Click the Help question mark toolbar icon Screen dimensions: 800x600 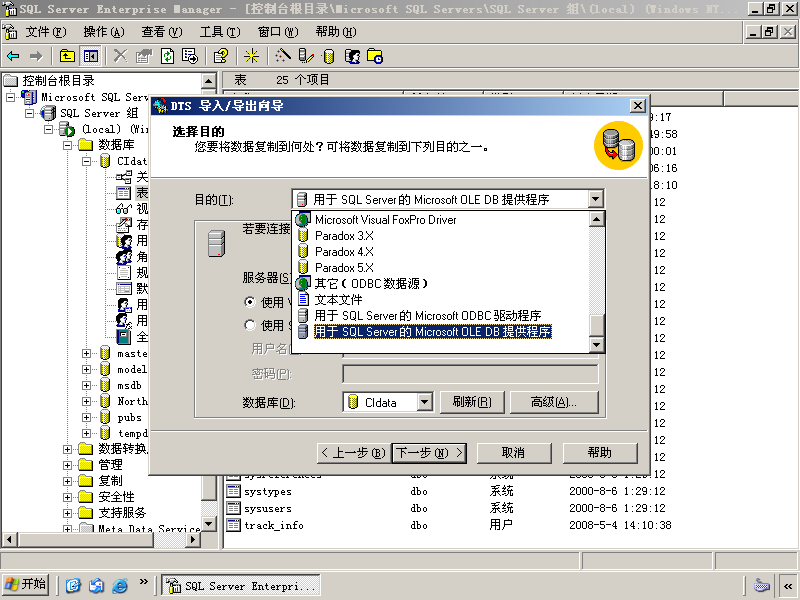(x=221, y=56)
